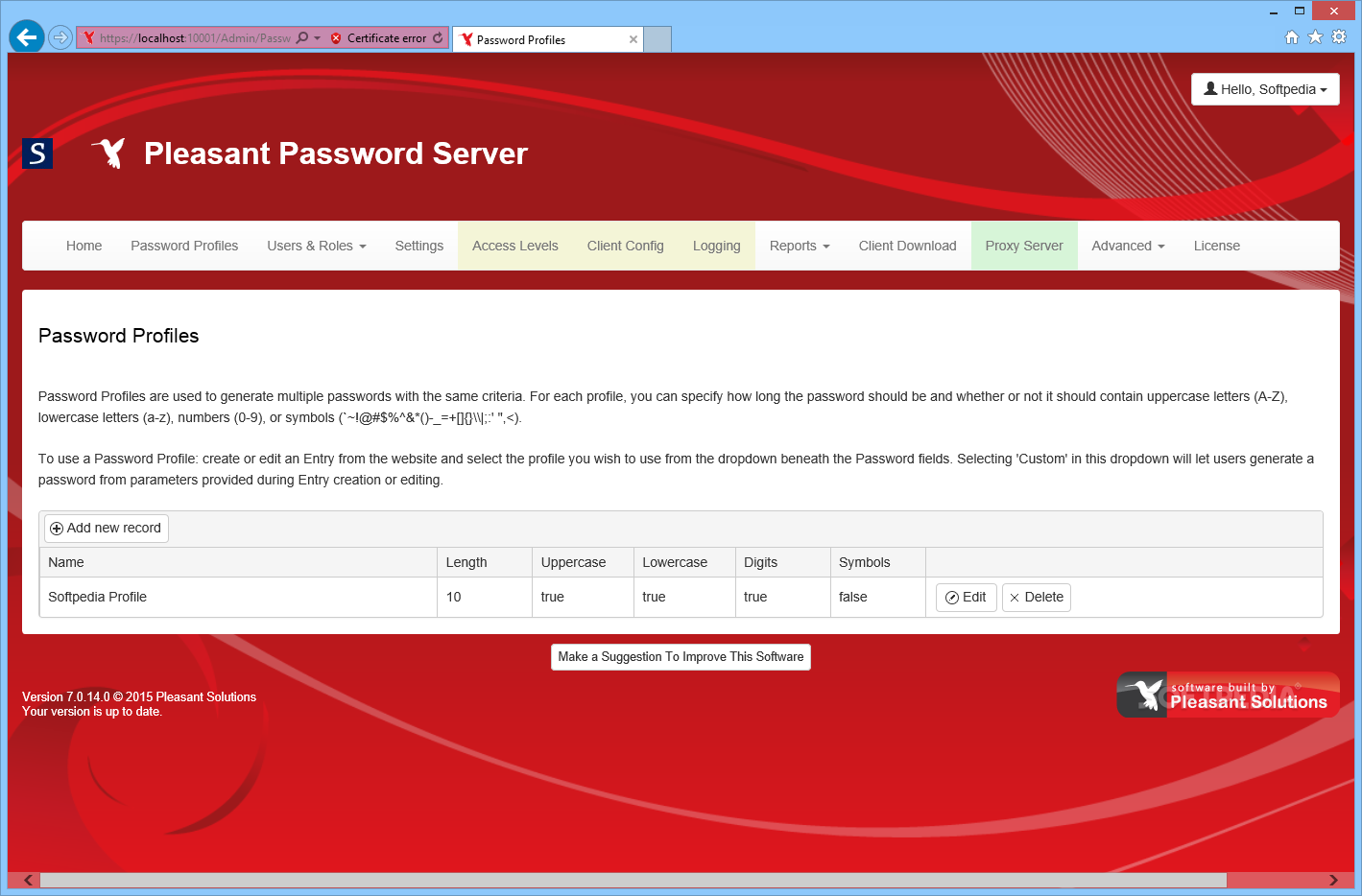
Task: Click the browser forward arrow button
Action: coord(60,37)
